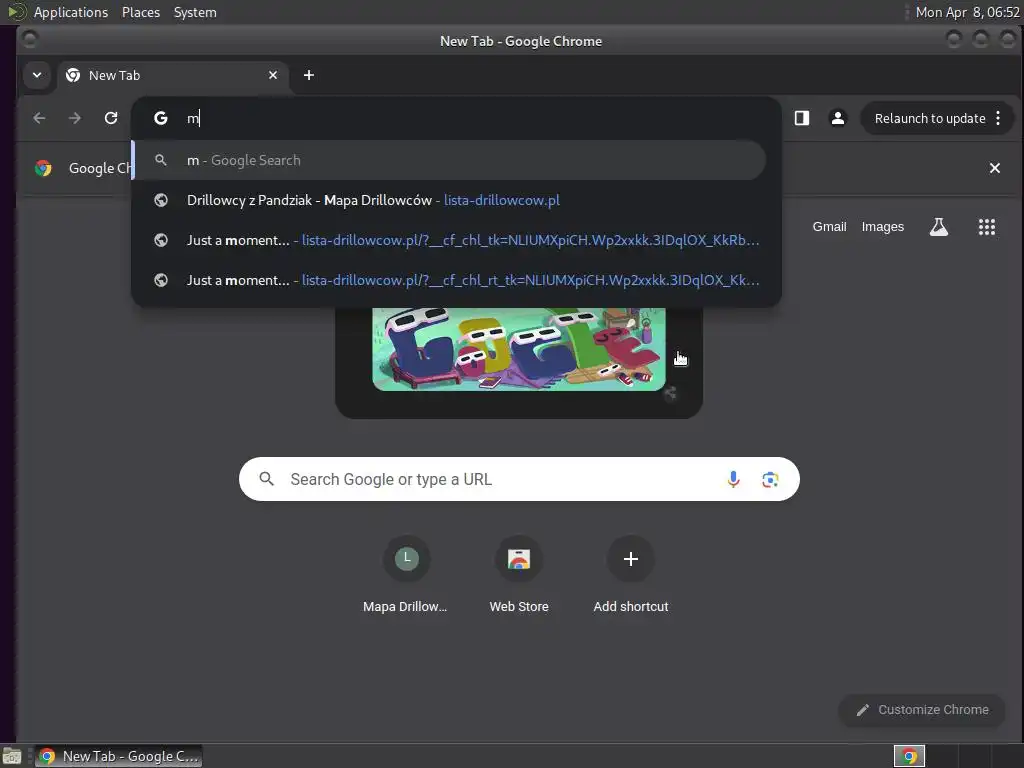1024x768 pixels.
Task: Click the magnifier icon in search box
Action: pyautogui.click(x=266, y=479)
